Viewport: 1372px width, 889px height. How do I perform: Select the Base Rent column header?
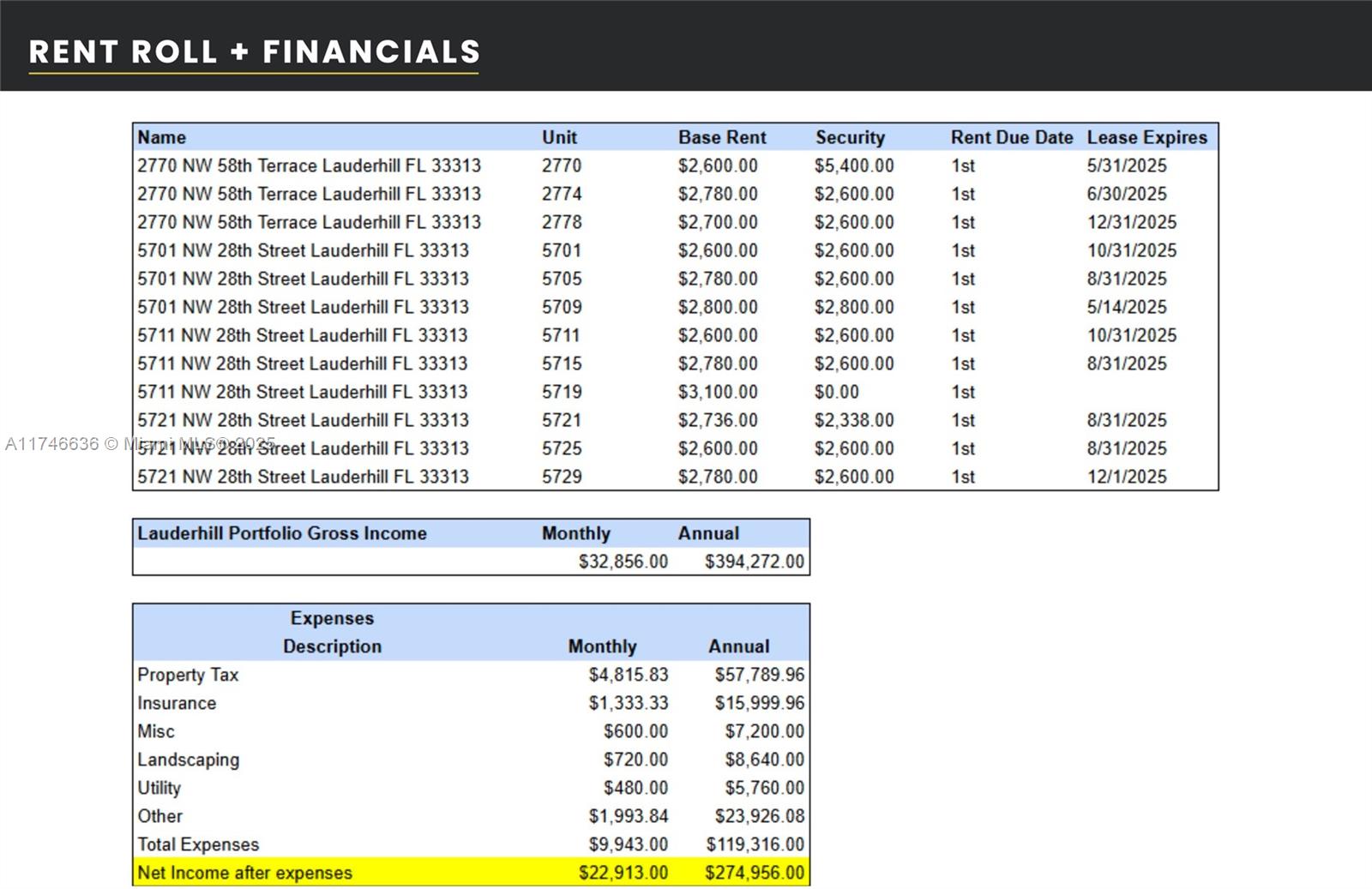click(x=722, y=137)
